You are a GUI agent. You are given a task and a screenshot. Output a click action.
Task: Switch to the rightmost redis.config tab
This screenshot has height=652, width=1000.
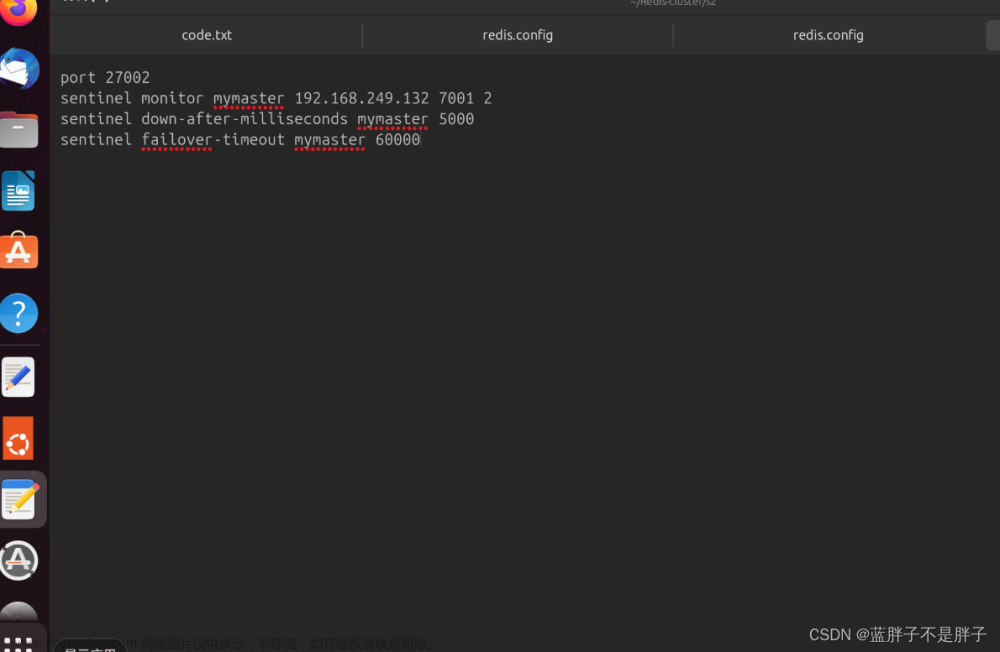coord(828,35)
